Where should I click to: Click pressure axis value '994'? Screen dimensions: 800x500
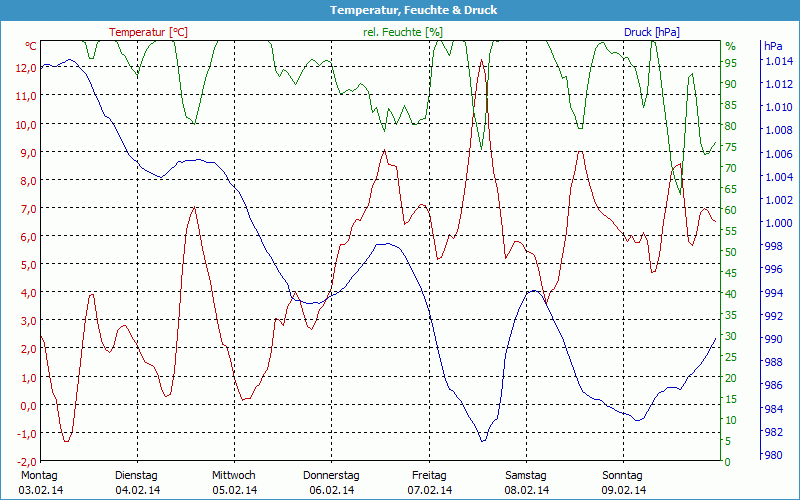point(774,292)
